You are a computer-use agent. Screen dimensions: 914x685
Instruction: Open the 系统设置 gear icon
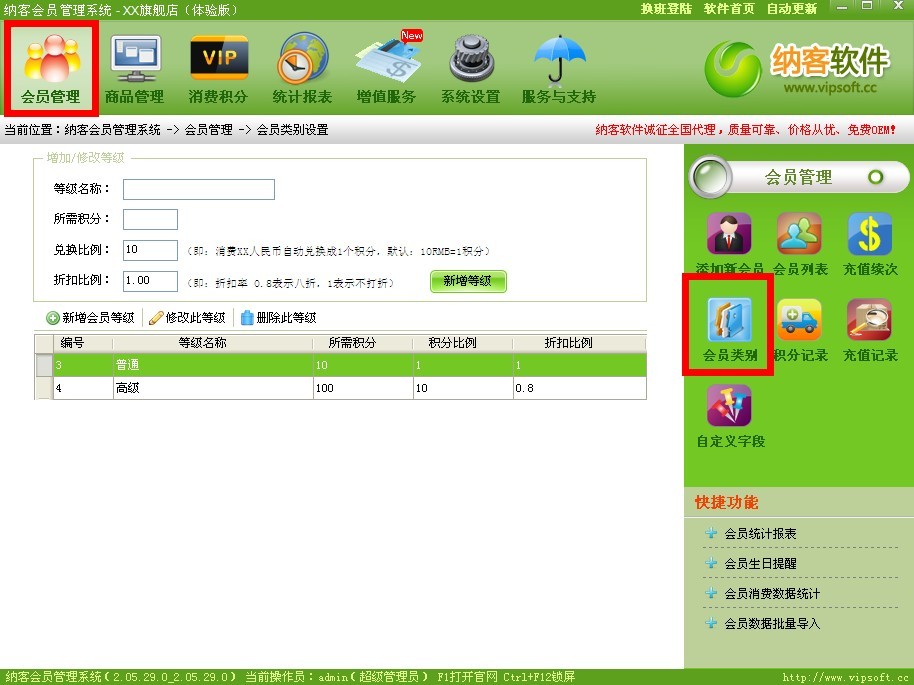pyautogui.click(x=470, y=68)
